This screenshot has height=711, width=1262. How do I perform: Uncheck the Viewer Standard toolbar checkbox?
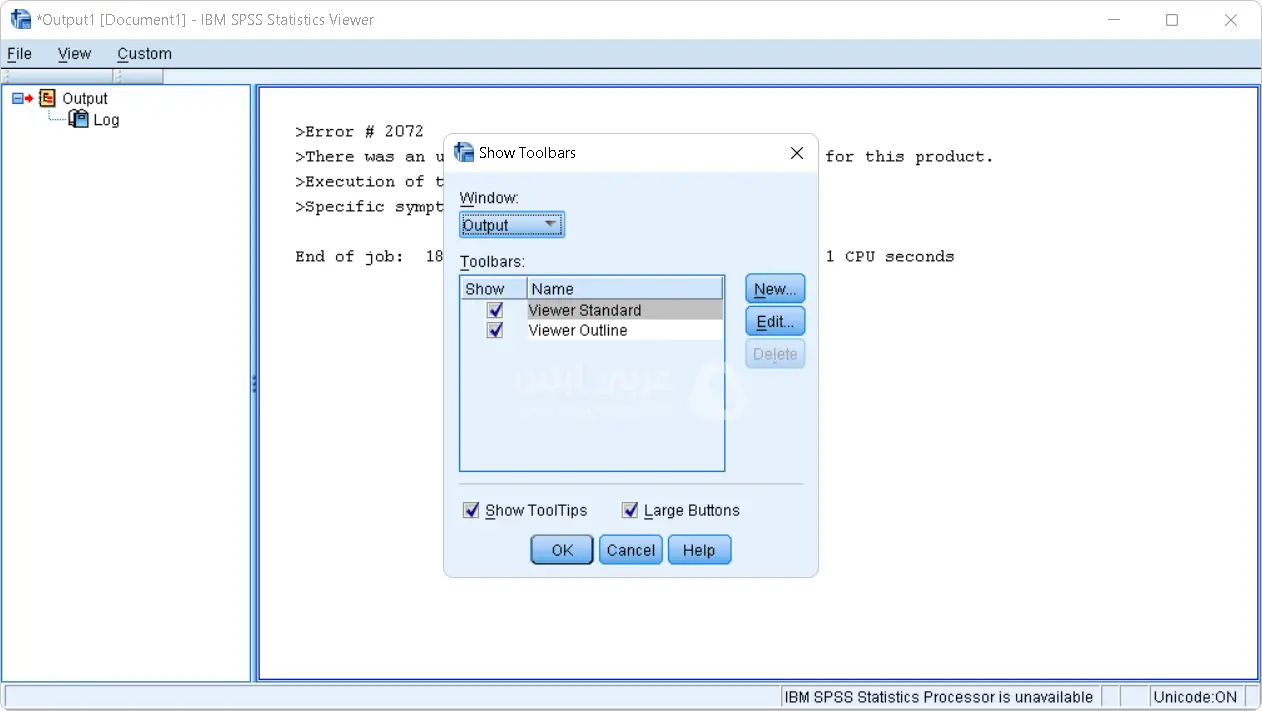coord(495,310)
